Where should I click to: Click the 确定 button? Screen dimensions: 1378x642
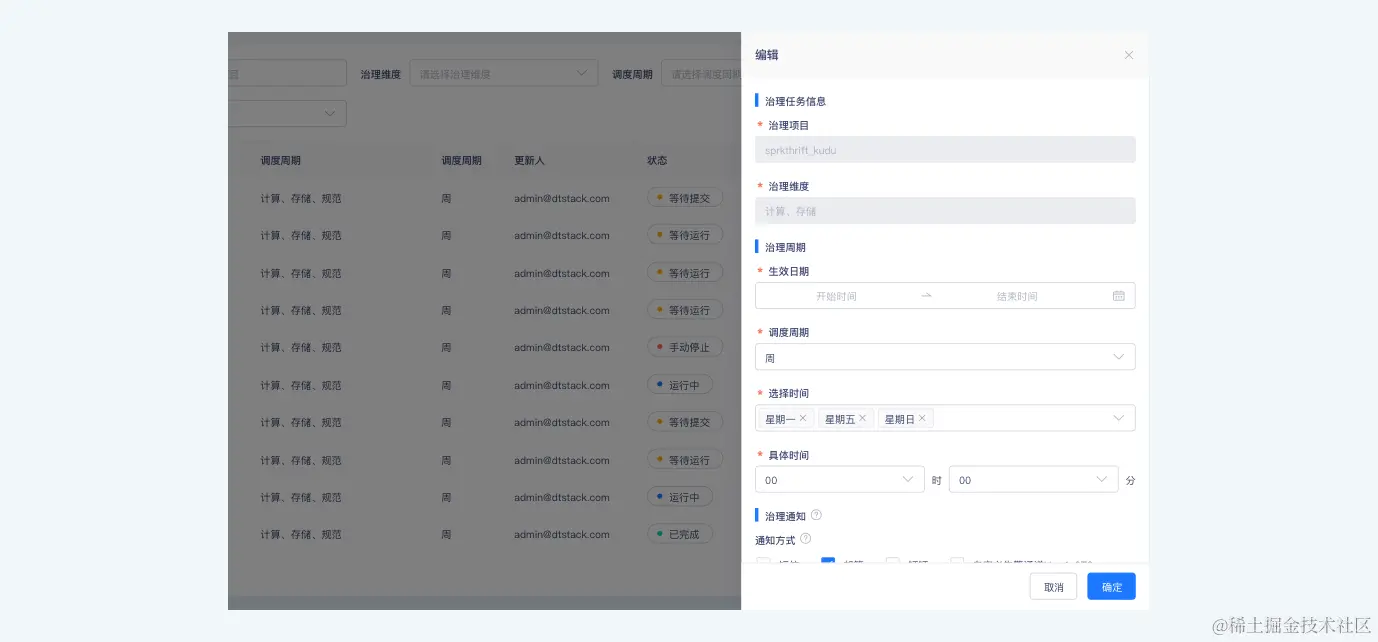(x=1111, y=587)
